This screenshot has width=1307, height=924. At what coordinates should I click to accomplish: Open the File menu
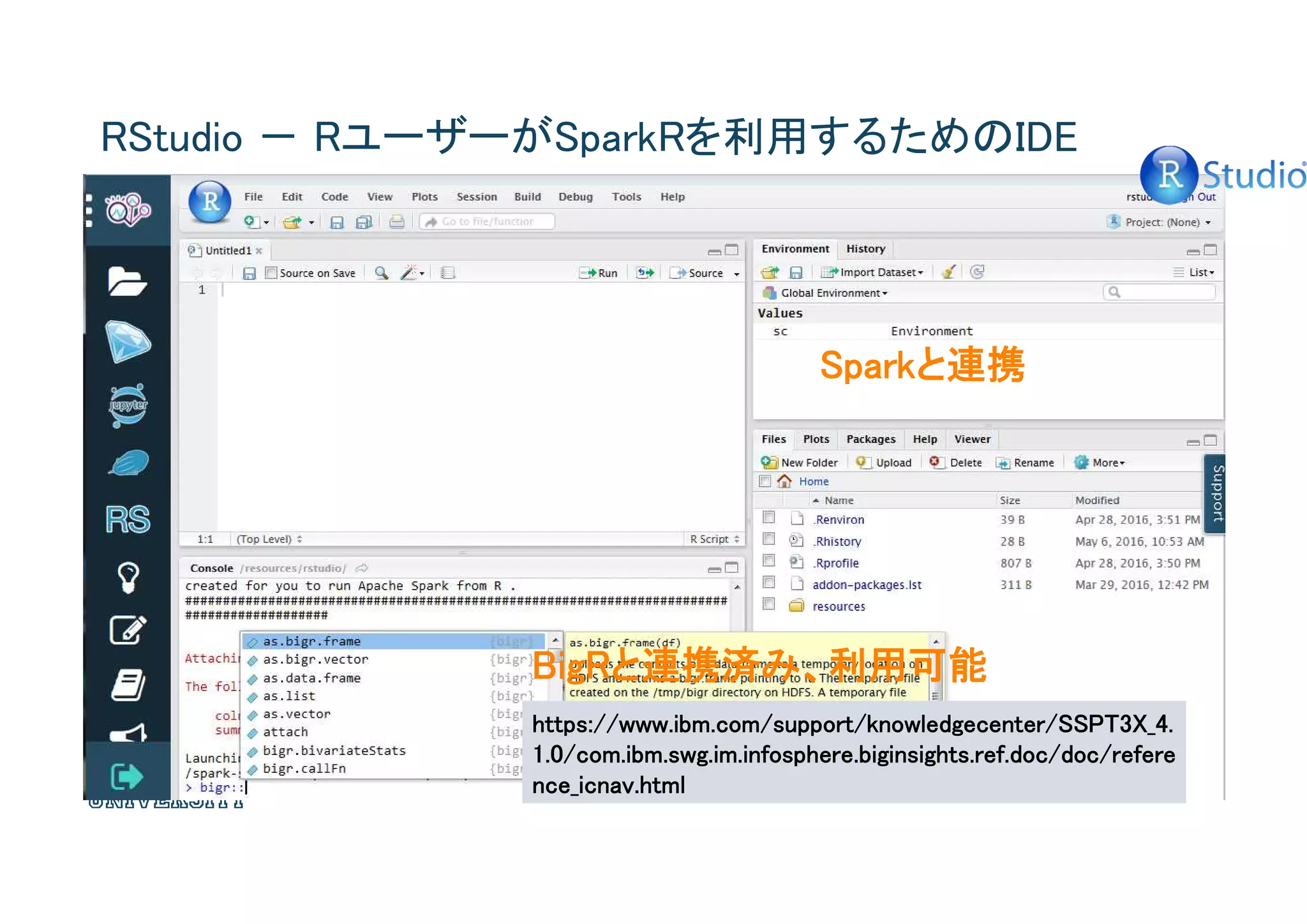[253, 197]
